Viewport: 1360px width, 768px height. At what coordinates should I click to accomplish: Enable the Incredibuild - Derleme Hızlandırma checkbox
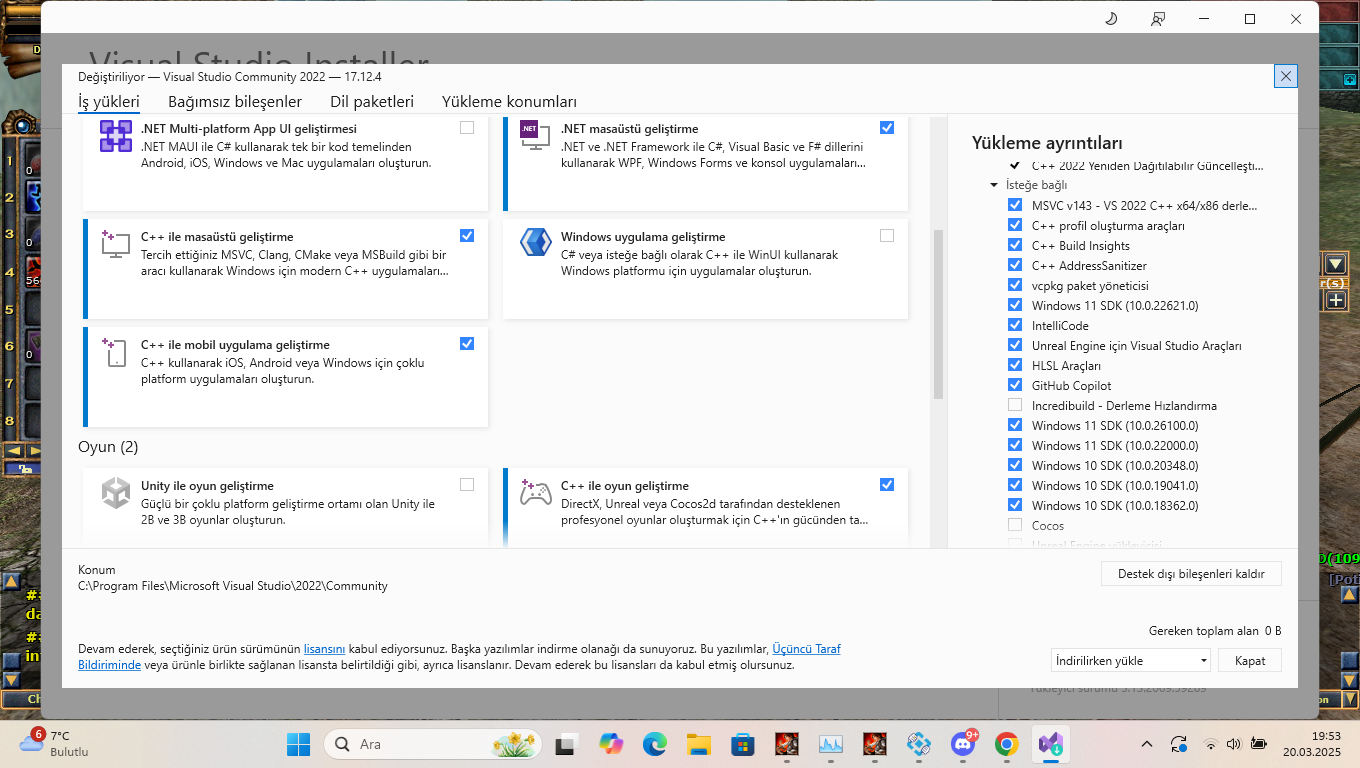point(1015,405)
